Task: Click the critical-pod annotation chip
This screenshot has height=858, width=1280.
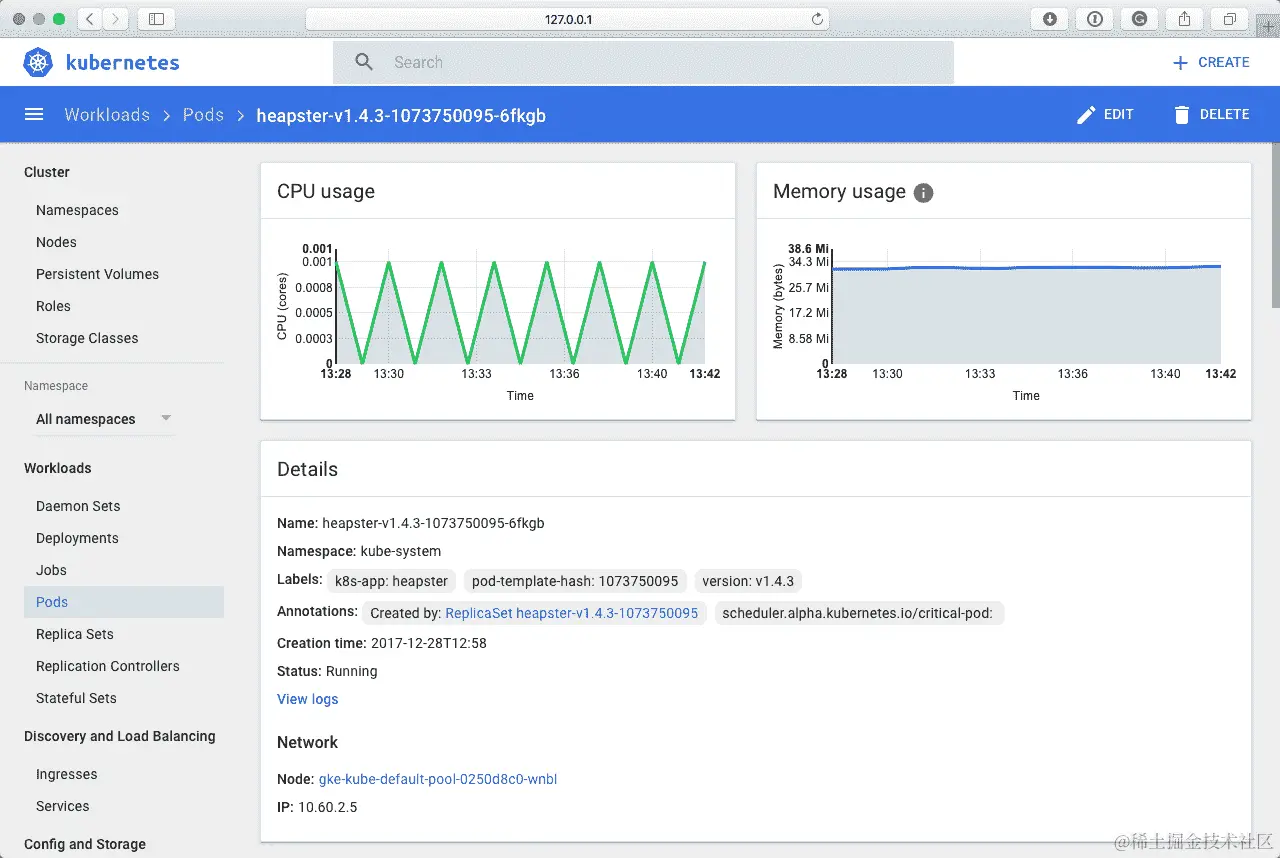Action: [858, 613]
